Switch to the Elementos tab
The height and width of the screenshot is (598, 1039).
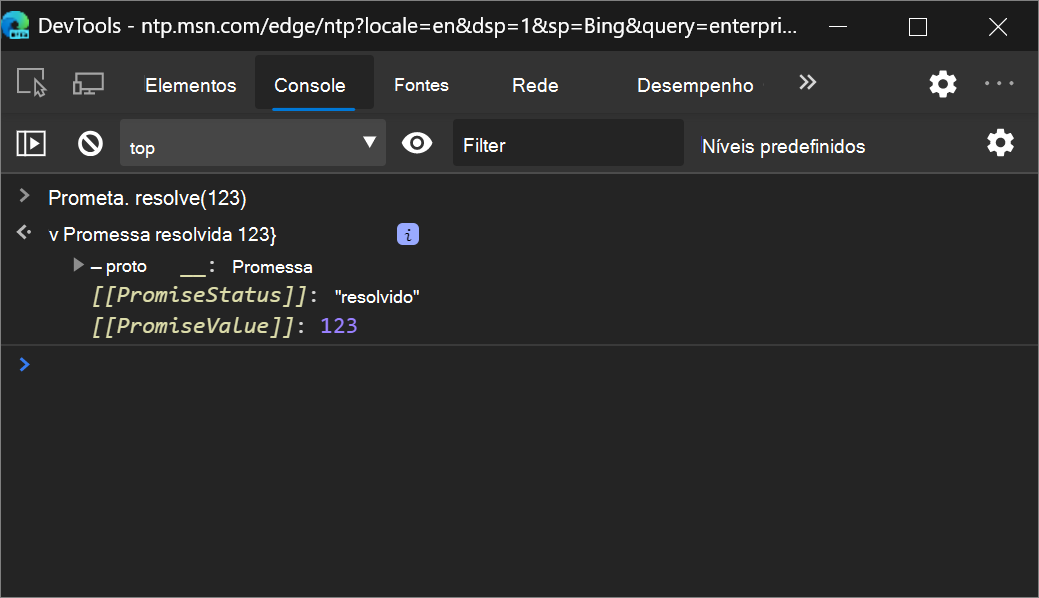191,85
